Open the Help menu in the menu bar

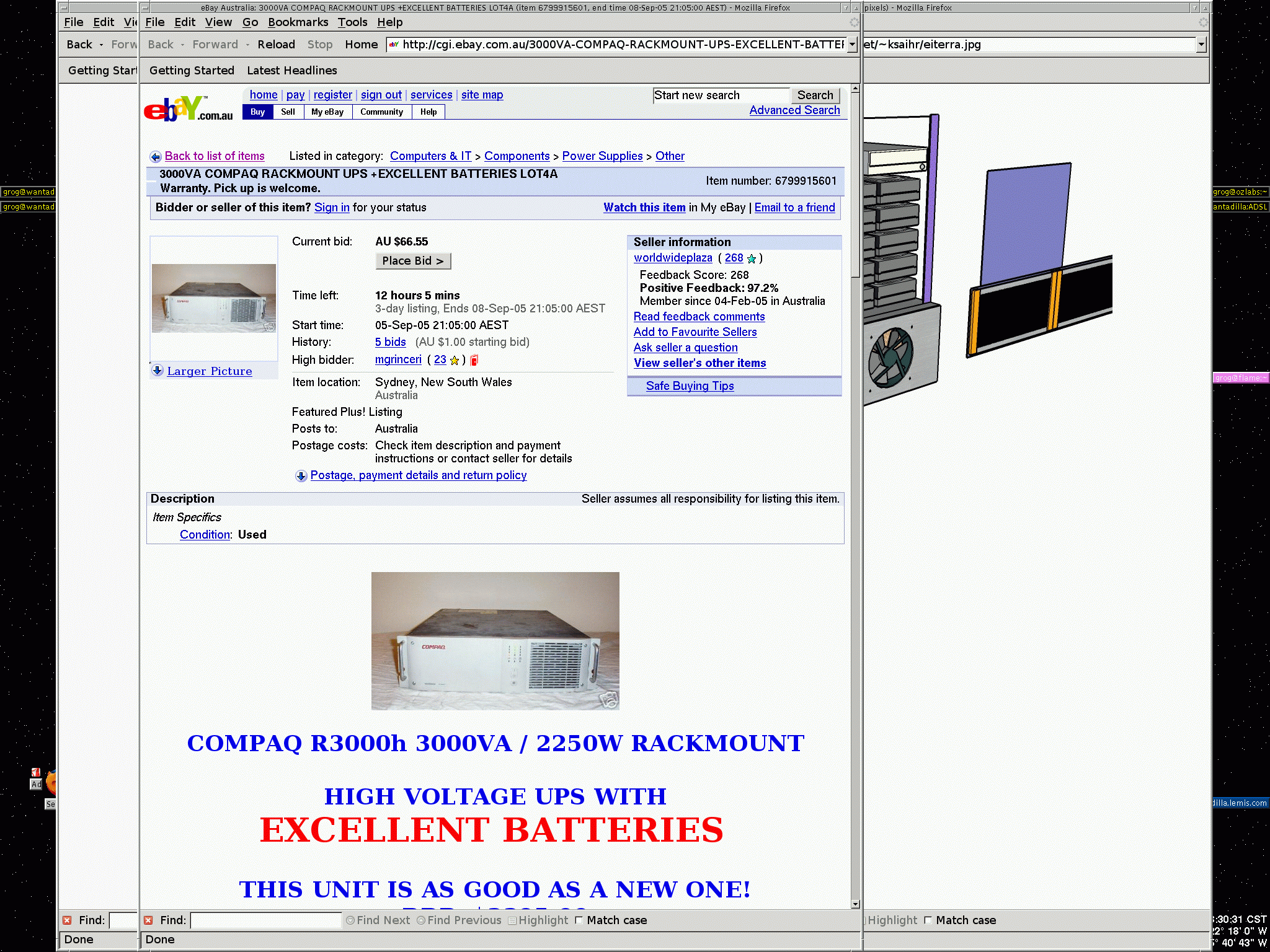click(390, 22)
